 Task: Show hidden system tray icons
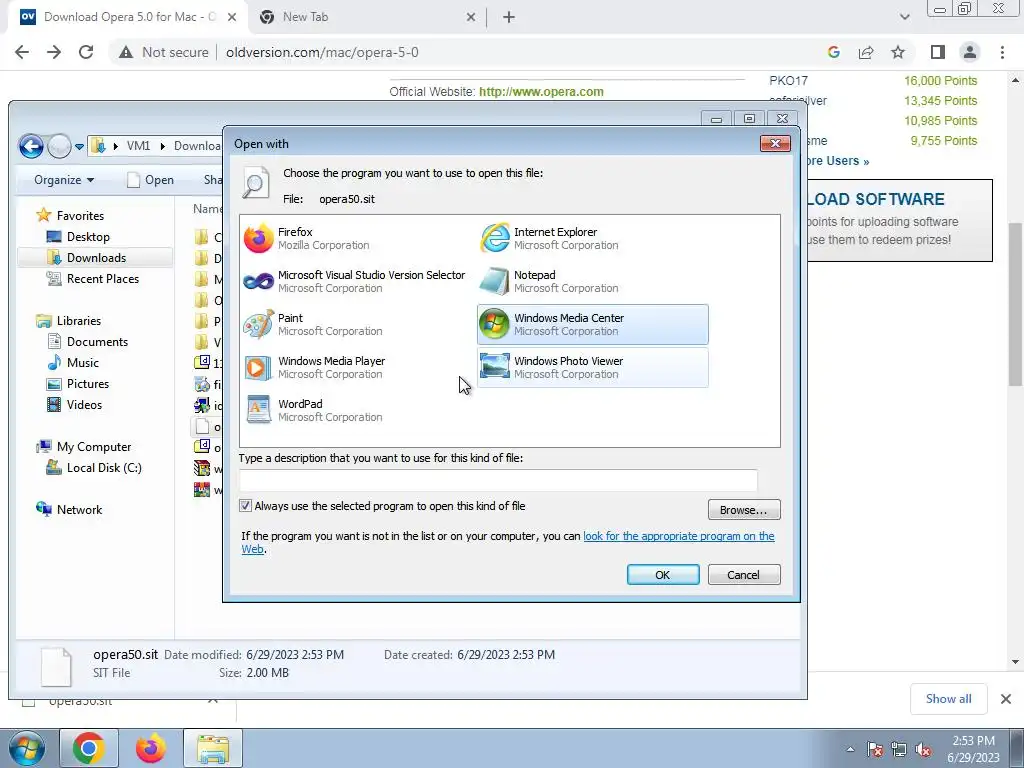pos(850,749)
